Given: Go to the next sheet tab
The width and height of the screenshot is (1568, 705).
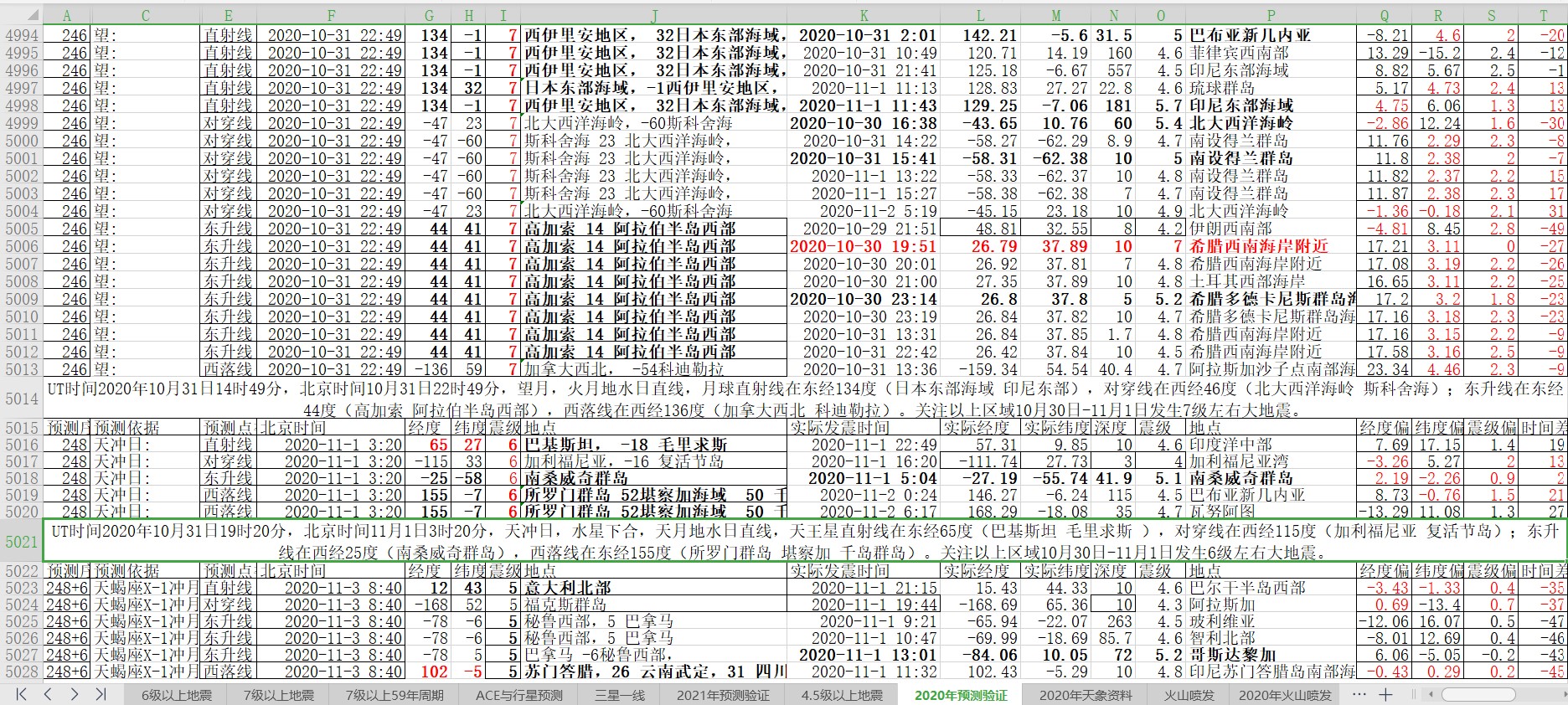Looking at the screenshot, I should tap(75, 694).
